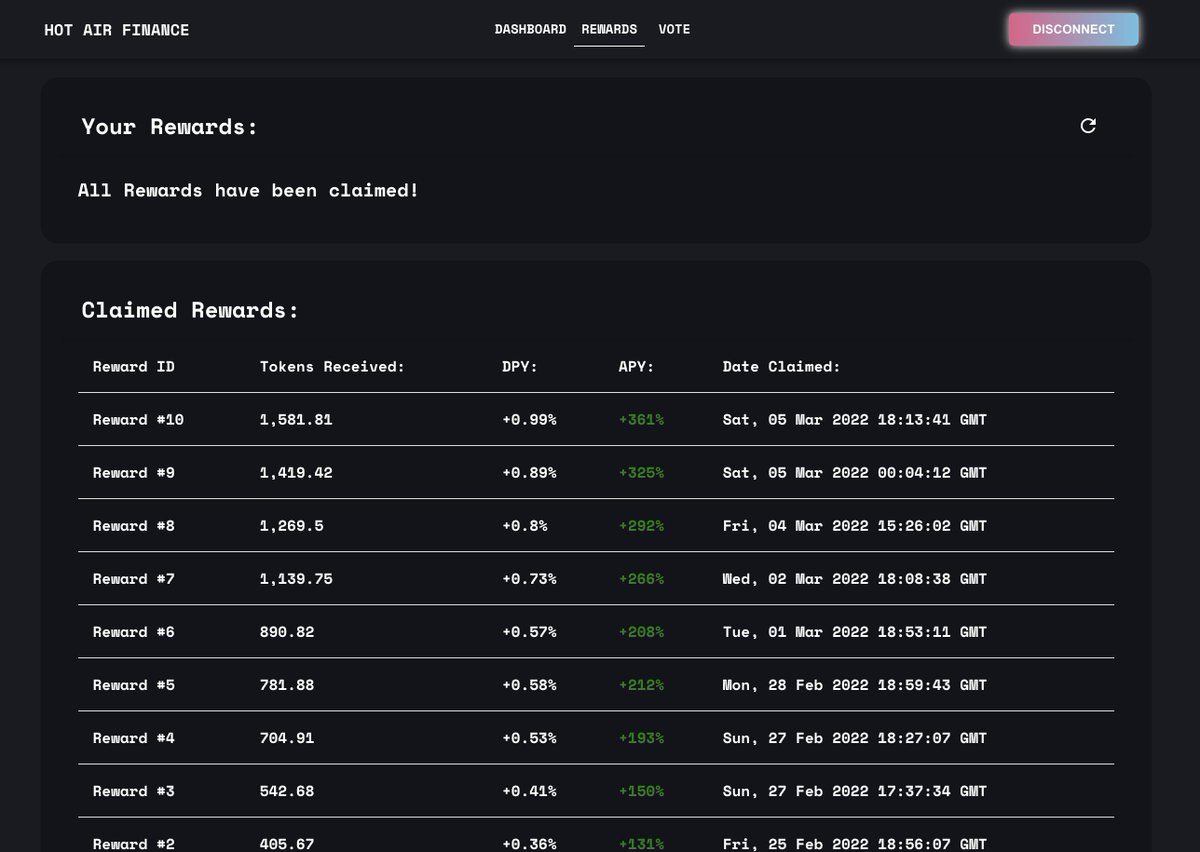Viewport: 1200px width, 852px height.
Task: Click the All Rewards have been claimed message
Action: 249,190
